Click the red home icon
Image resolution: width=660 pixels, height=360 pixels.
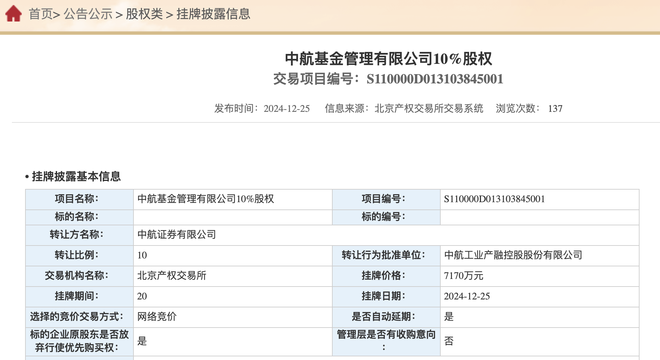[13, 13]
